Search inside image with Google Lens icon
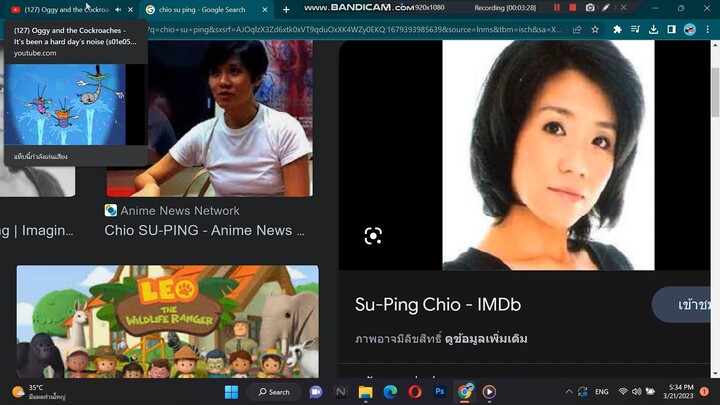Viewport: 720px width, 405px height. (373, 236)
